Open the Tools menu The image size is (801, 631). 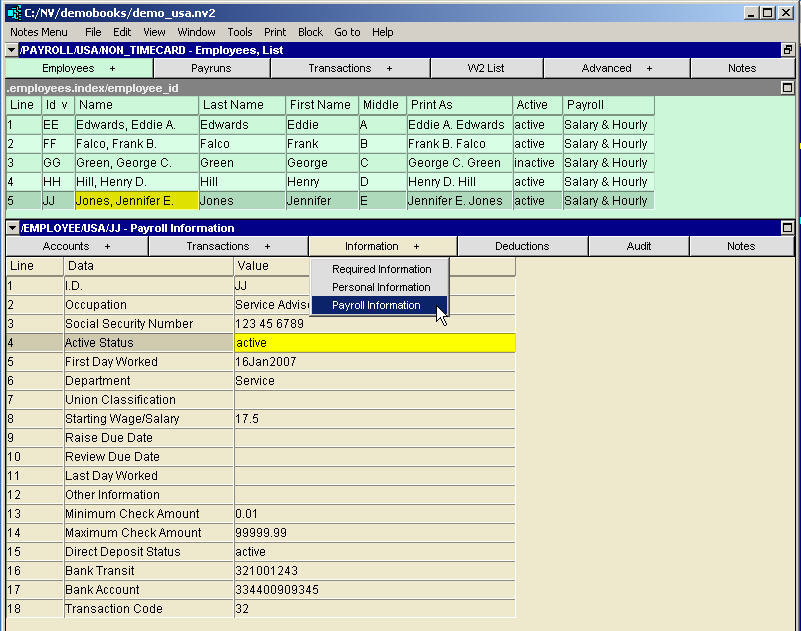239,32
